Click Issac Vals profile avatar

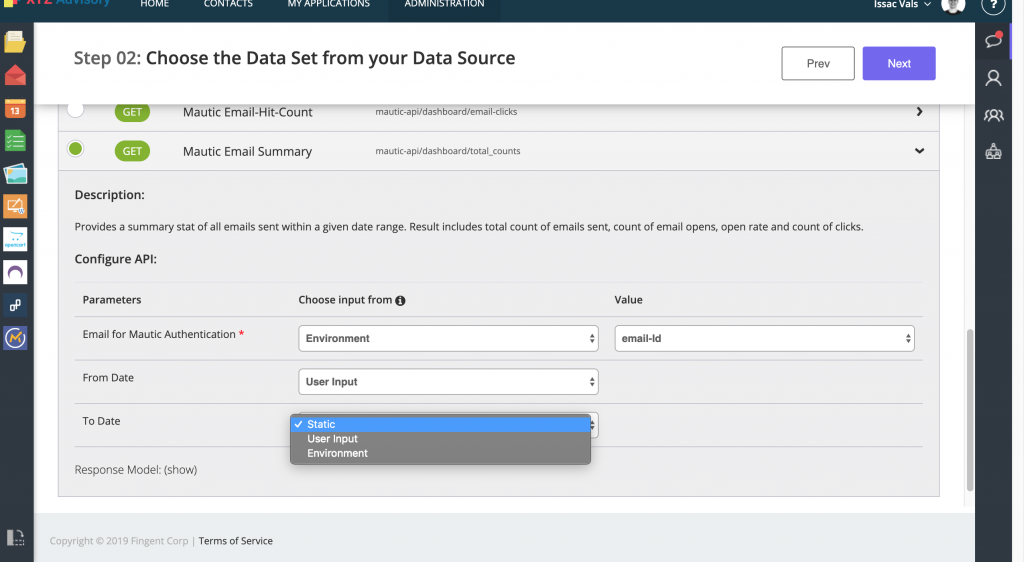tap(953, 5)
